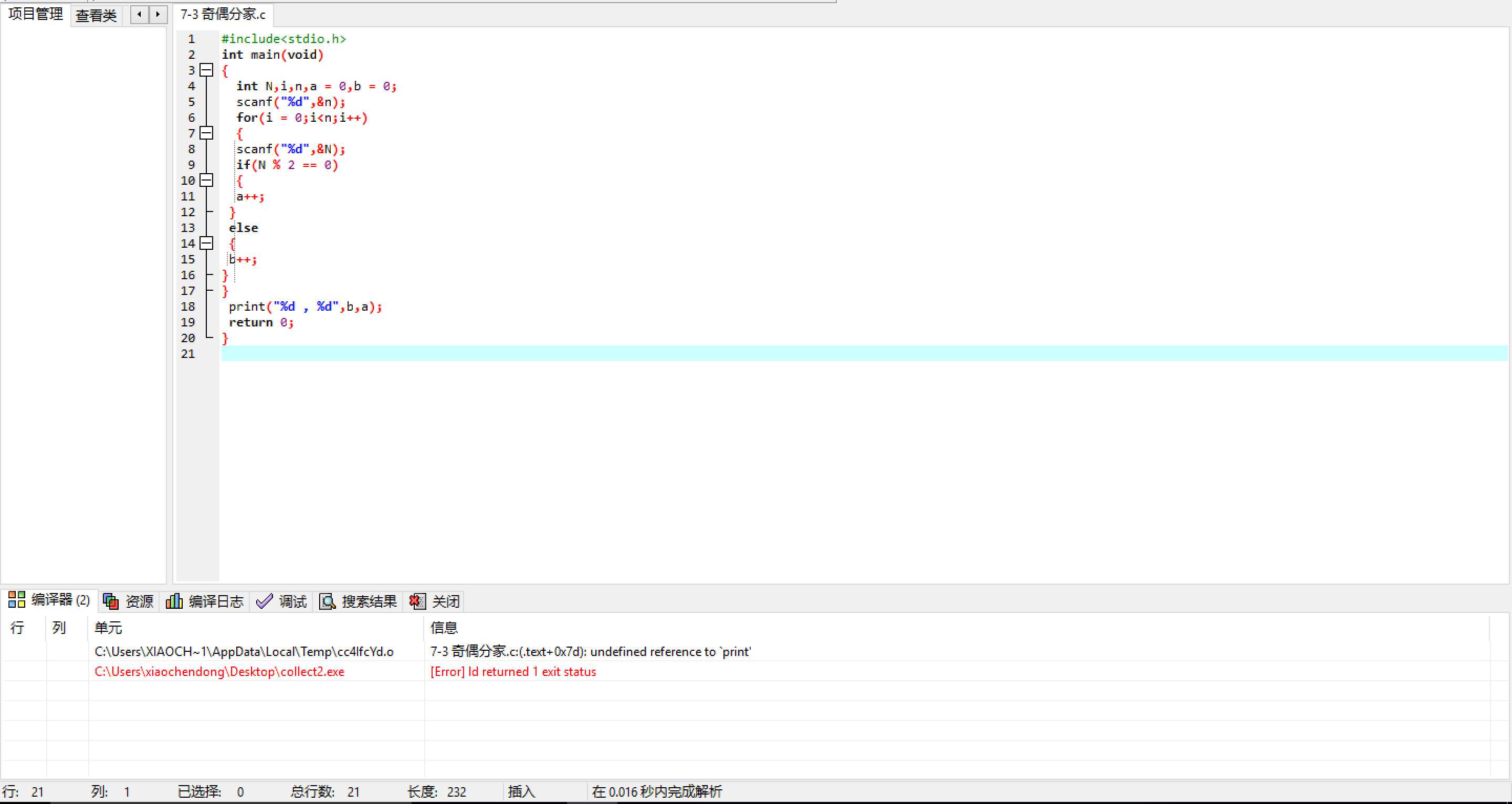Collapse the if-block fold at line 10
This screenshot has width=1512, height=804.
pyautogui.click(x=206, y=180)
